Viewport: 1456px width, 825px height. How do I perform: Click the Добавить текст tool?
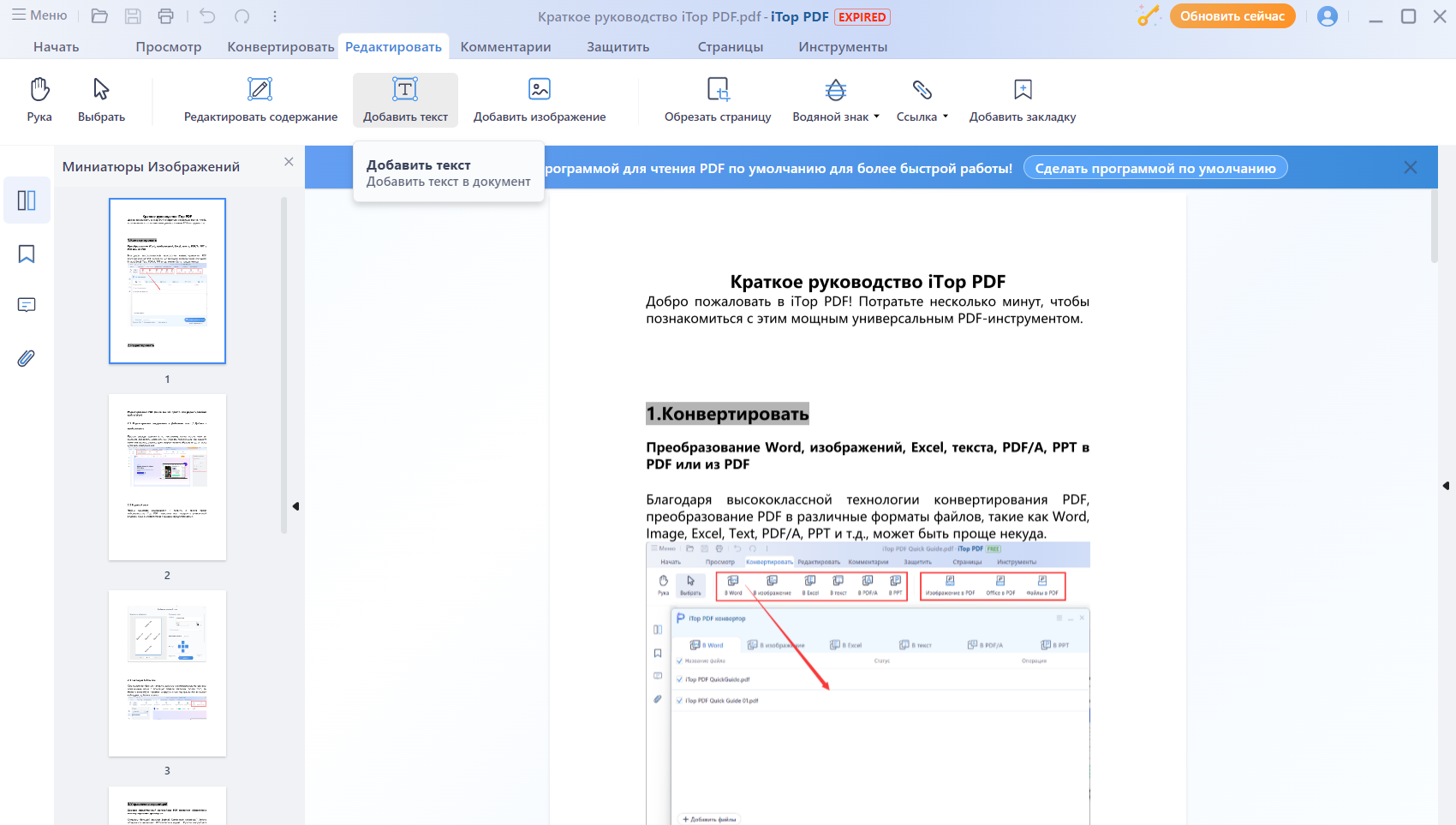[x=405, y=100]
